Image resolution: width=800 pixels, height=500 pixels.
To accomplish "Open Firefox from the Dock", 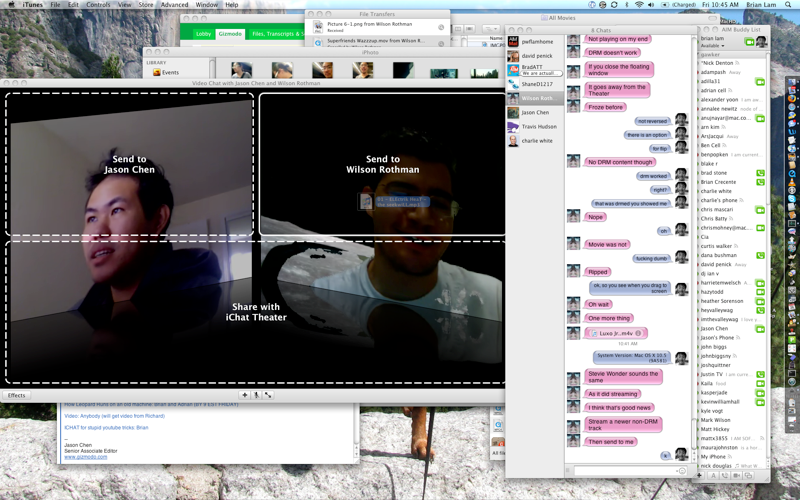I will [x=792, y=98].
